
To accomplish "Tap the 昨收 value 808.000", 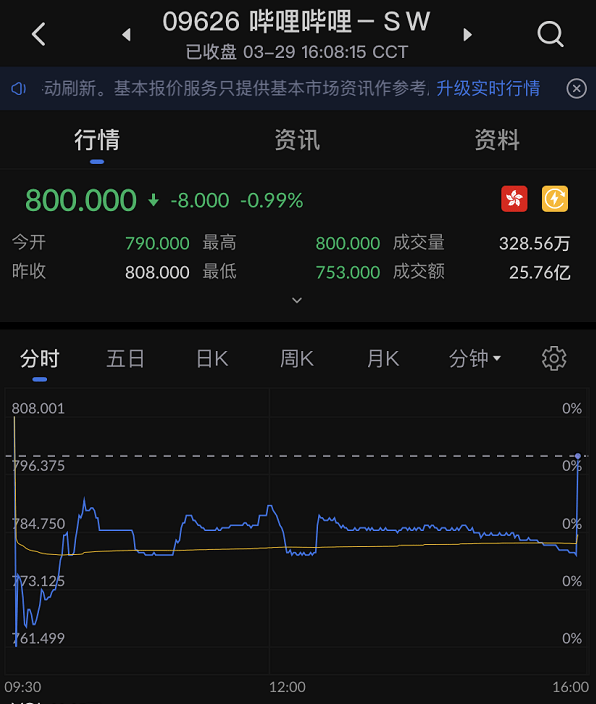I will pos(157,273).
